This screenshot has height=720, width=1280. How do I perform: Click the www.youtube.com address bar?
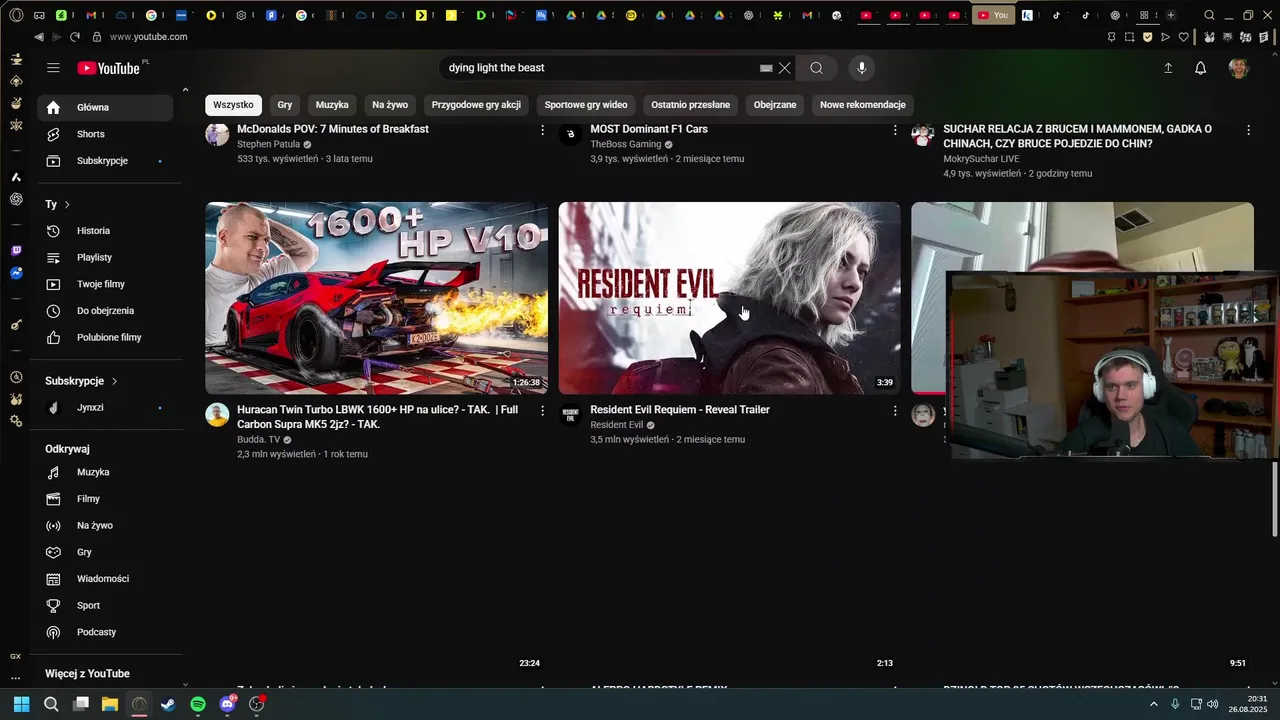[148, 37]
